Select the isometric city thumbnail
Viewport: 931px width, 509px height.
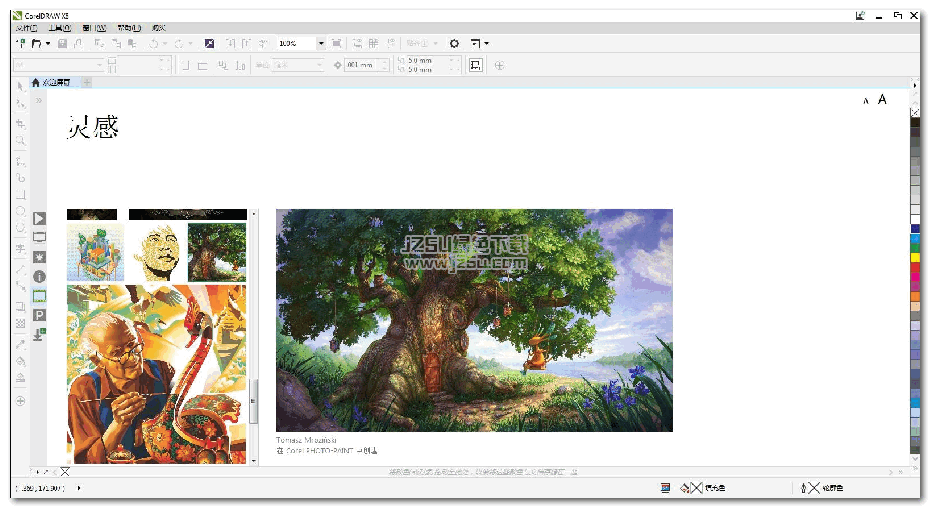pos(96,252)
